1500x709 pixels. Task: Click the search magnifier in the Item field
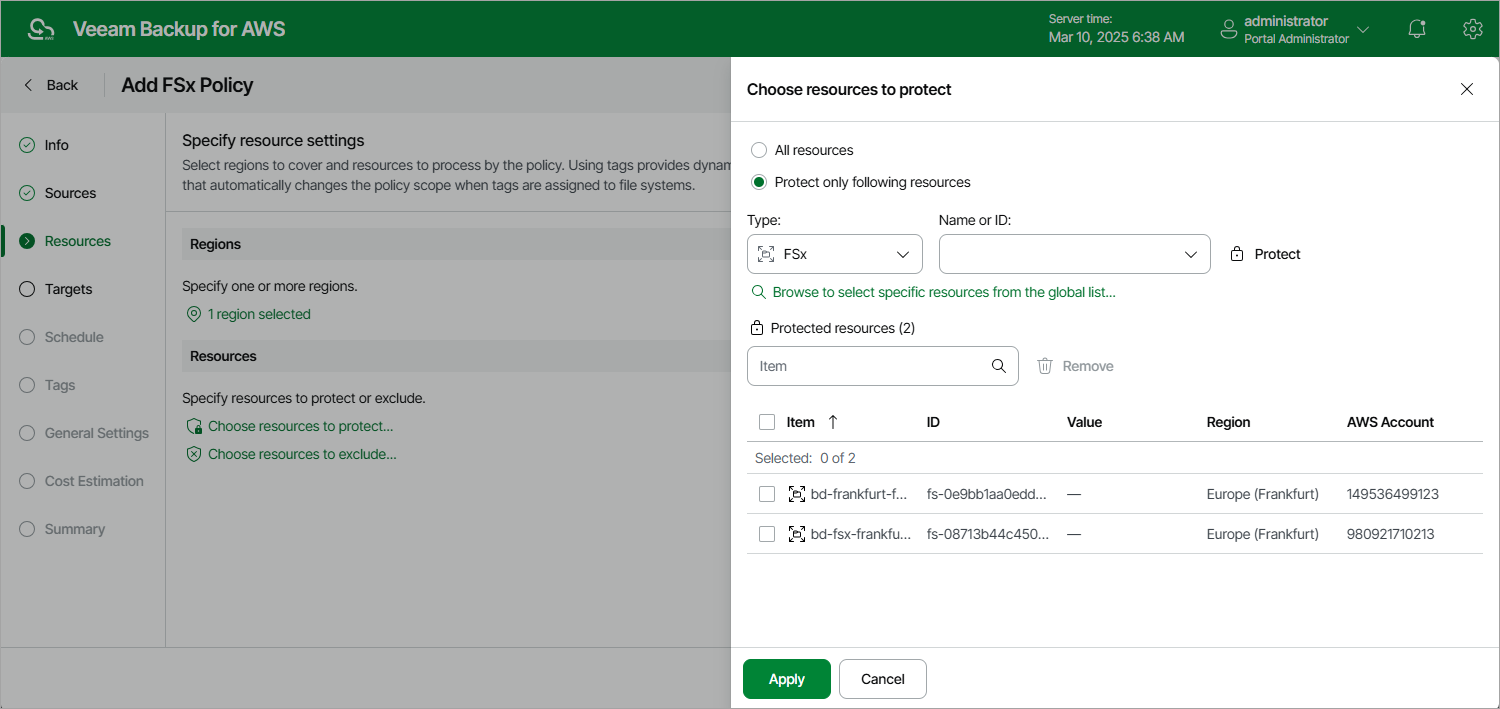coord(998,366)
